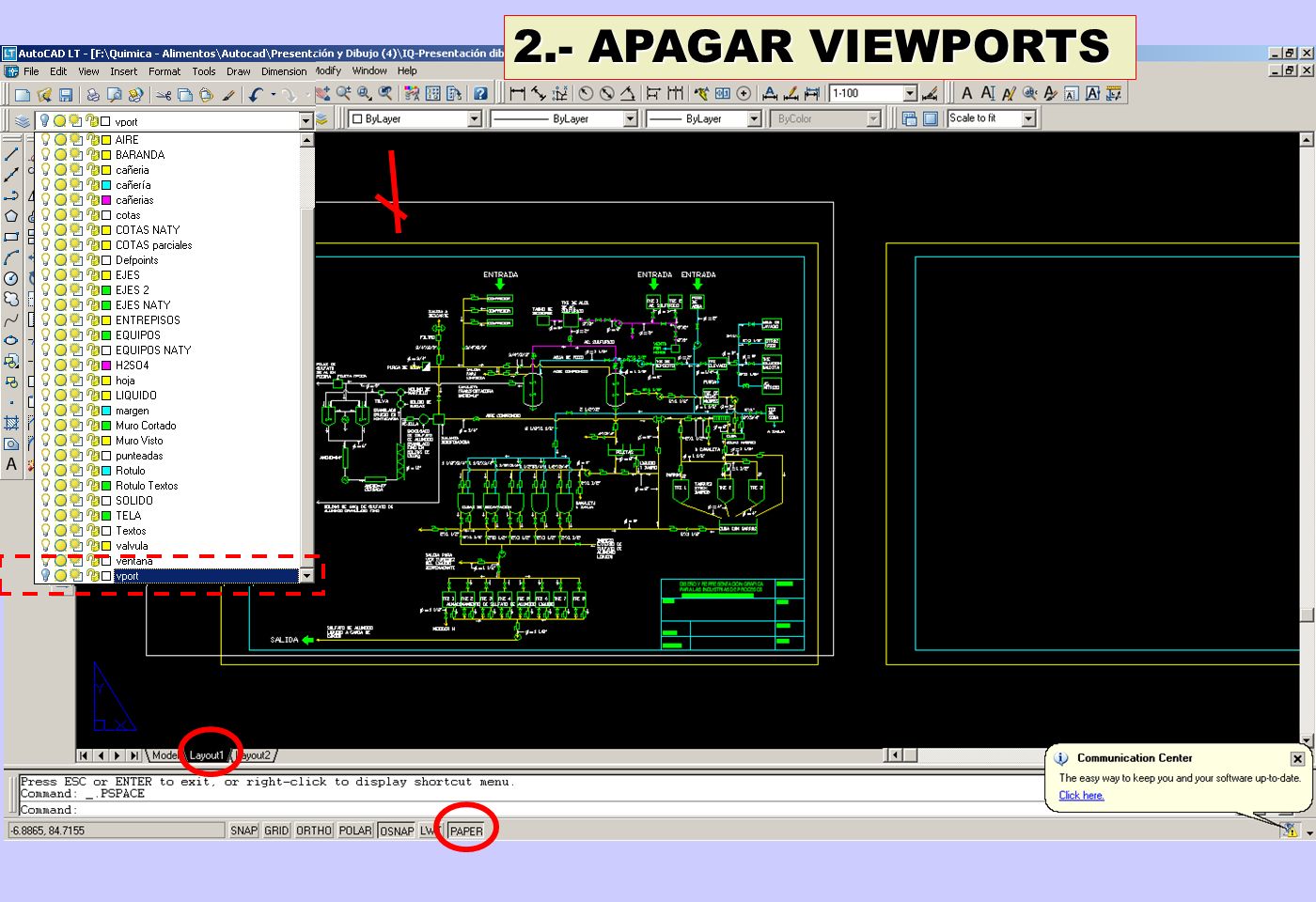This screenshot has height=902, width=1316.
Task: Select the Radius Dimension tool
Action: click(586, 93)
